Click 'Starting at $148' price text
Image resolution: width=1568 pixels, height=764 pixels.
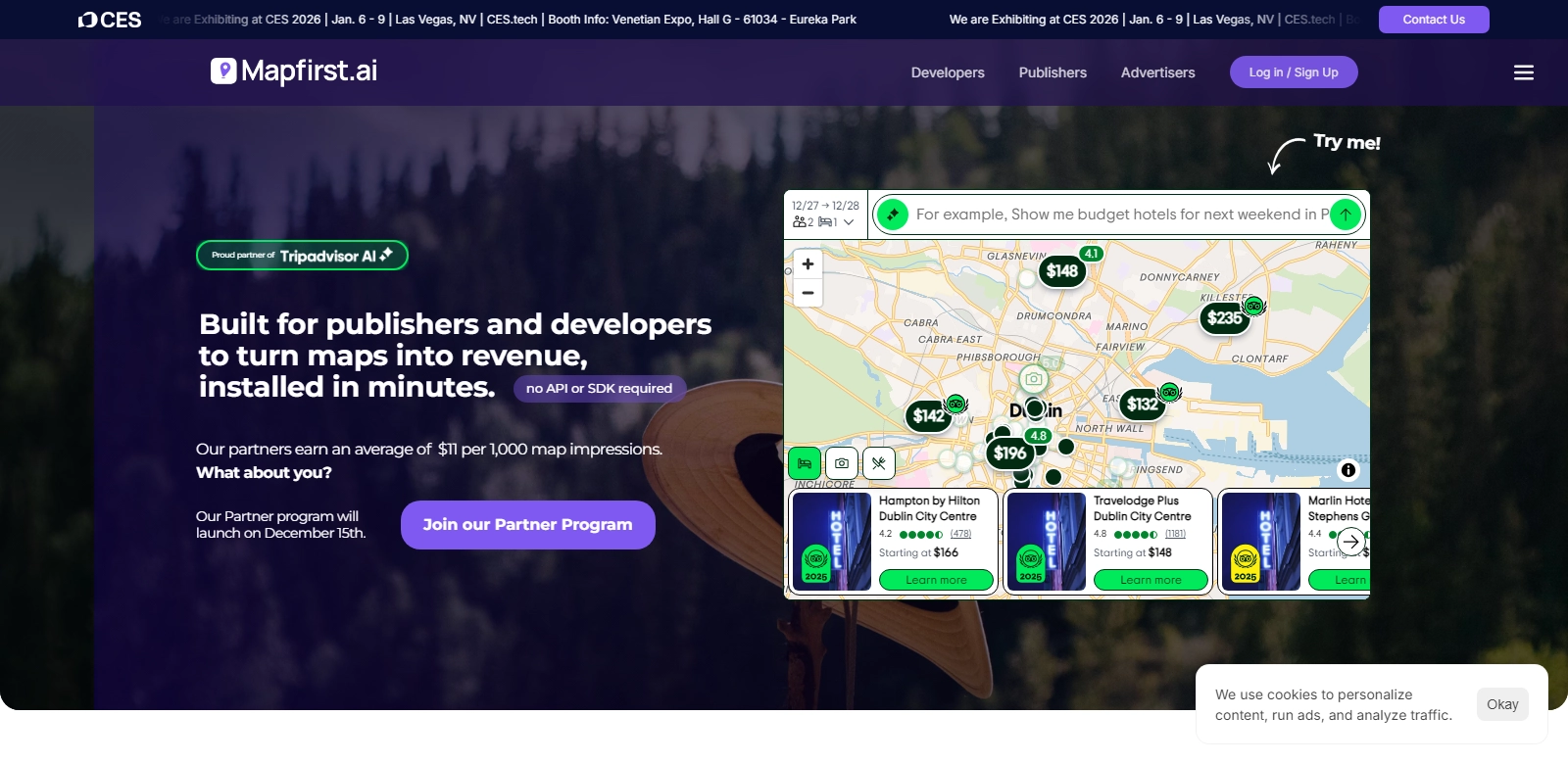pyautogui.click(x=1133, y=552)
